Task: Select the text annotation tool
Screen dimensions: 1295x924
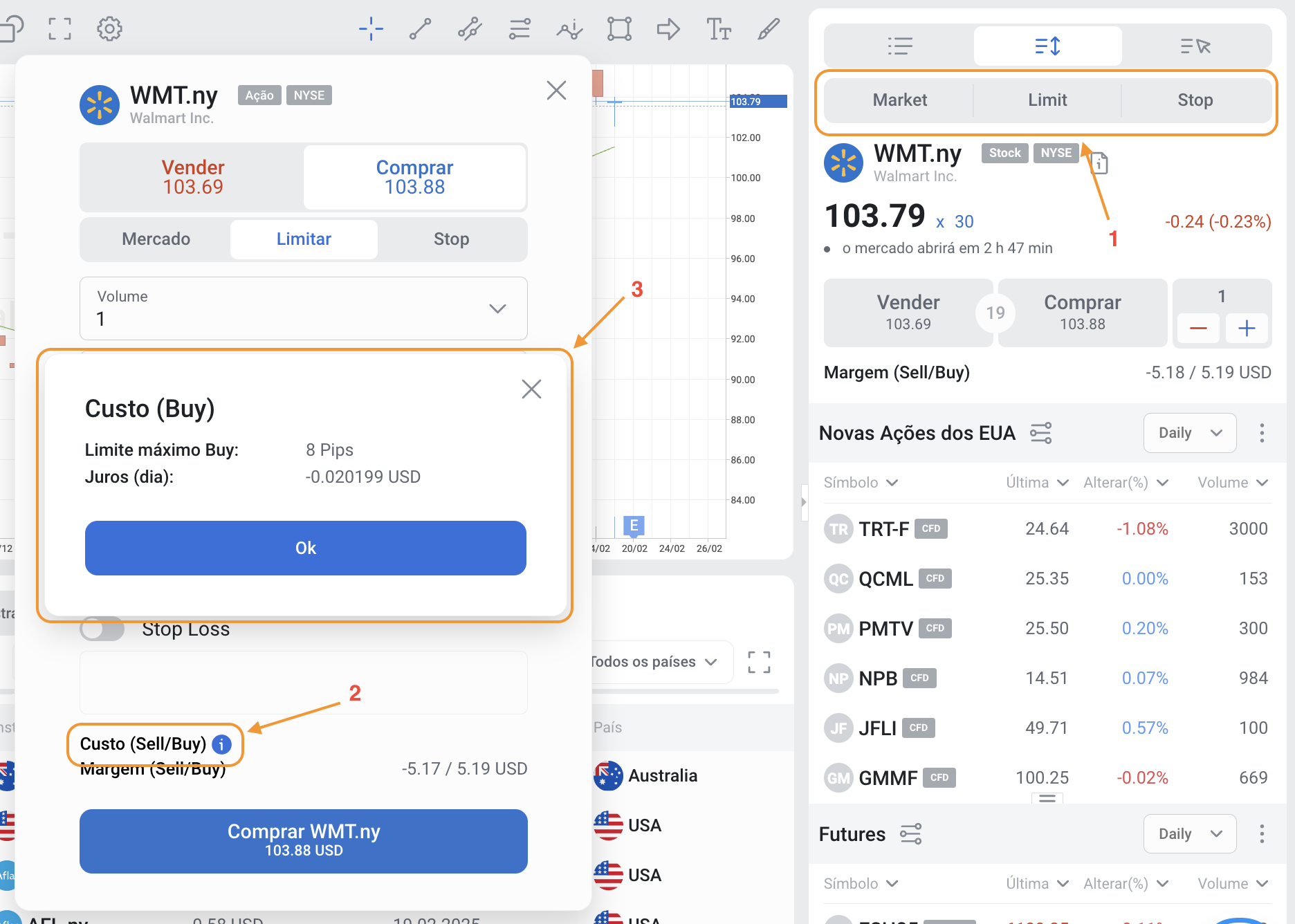Action: coord(719,29)
